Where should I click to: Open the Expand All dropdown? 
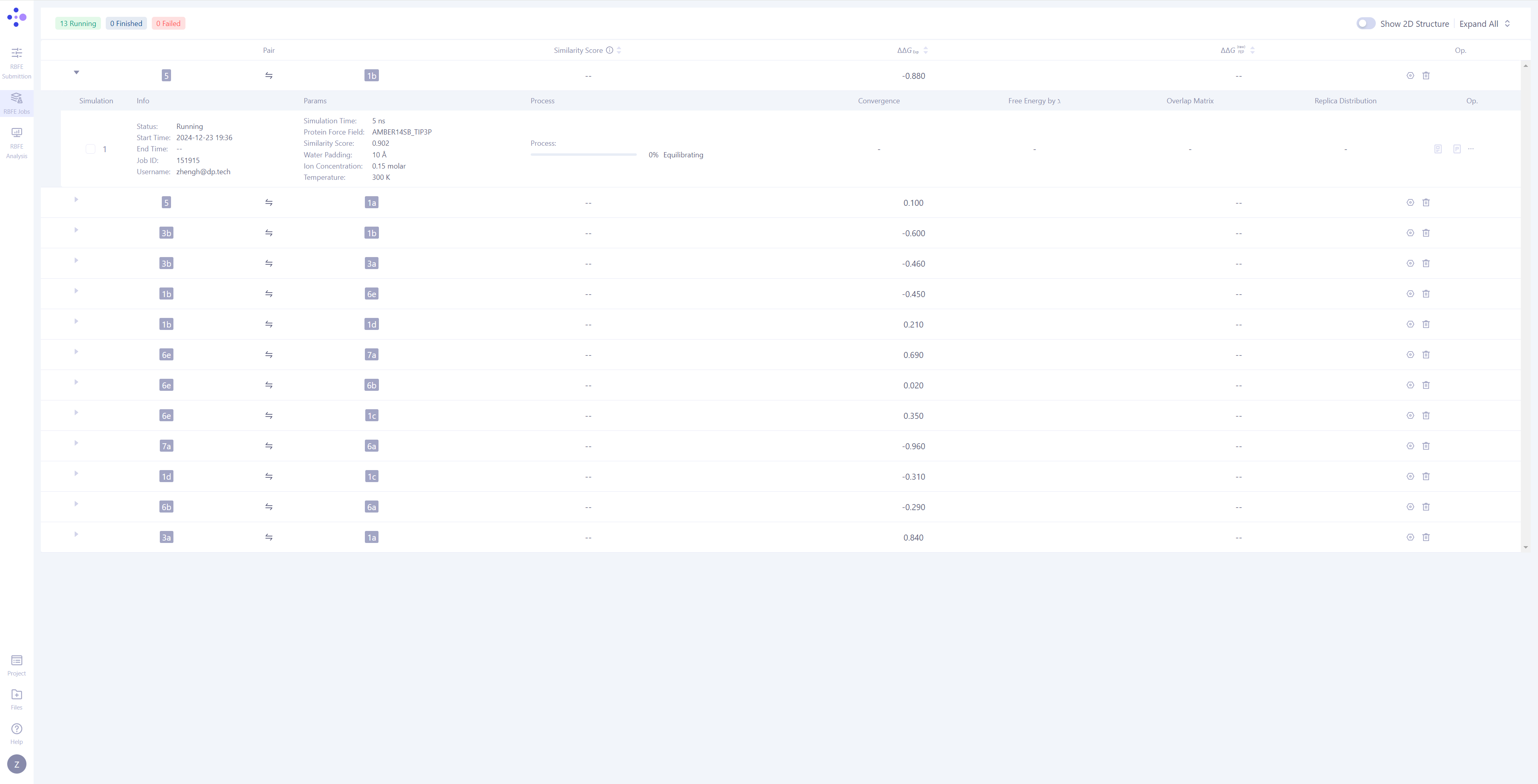[x=1485, y=23]
